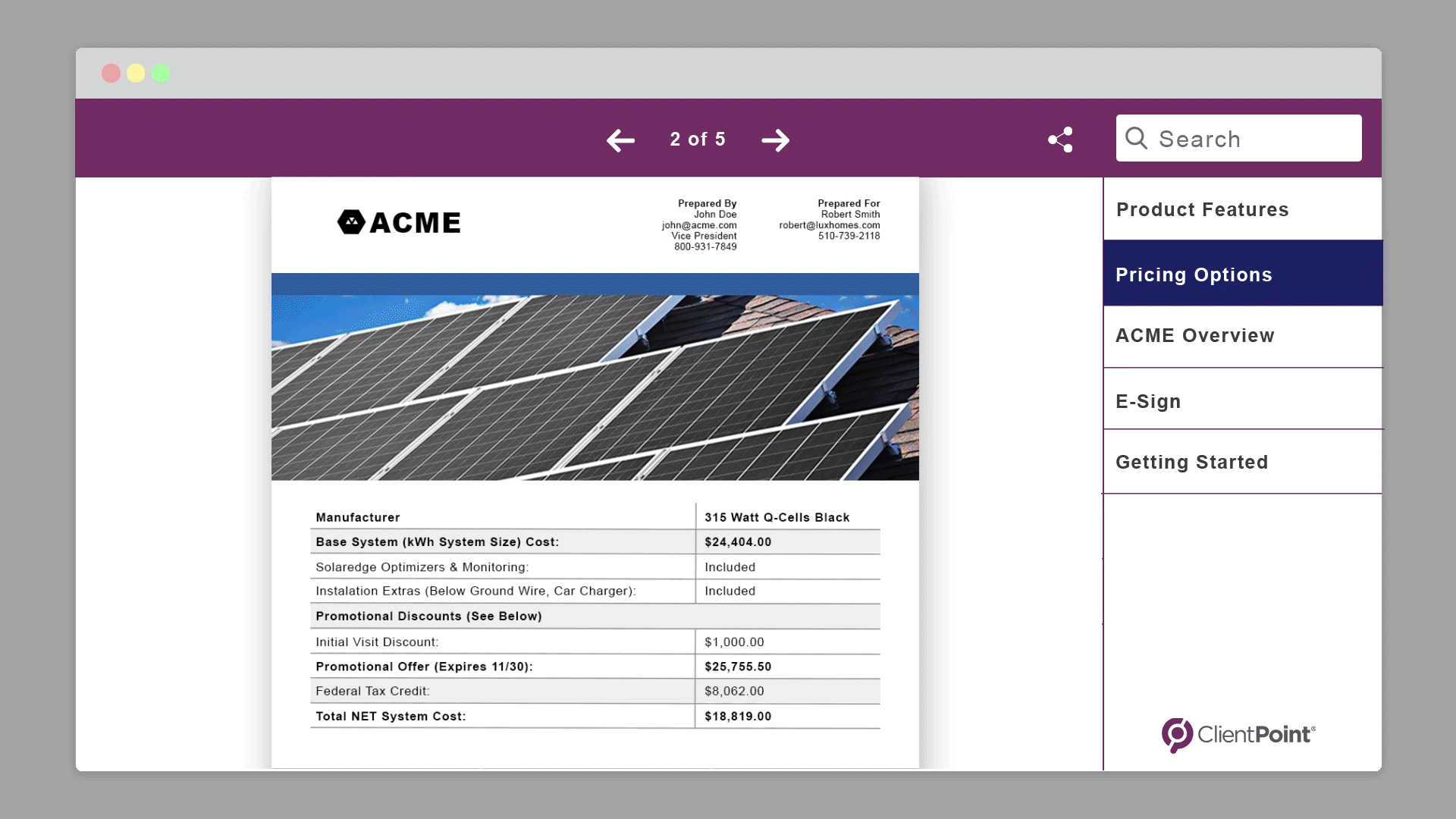Click the share icon
The image size is (1456, 819).
point(1060,140)
